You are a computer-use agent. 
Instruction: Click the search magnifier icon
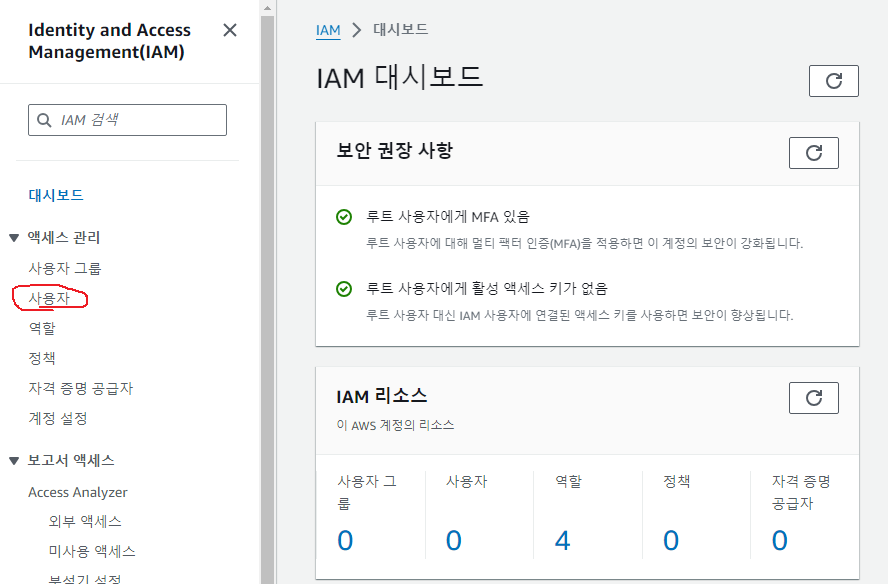tap(44, 120)
